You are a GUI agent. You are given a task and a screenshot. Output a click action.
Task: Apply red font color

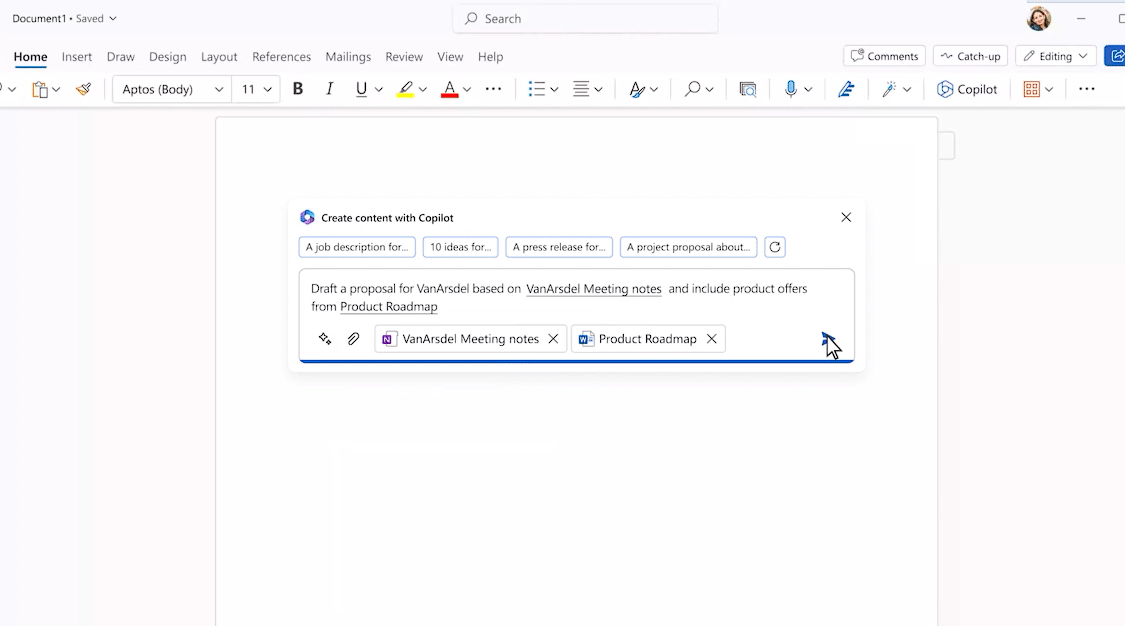coord(450,90)
